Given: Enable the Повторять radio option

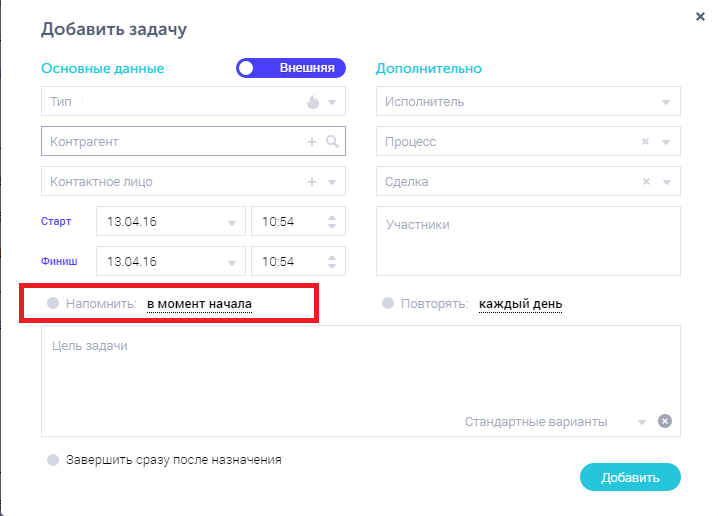Looking at the screenshot, I should (x=388, y=303).
